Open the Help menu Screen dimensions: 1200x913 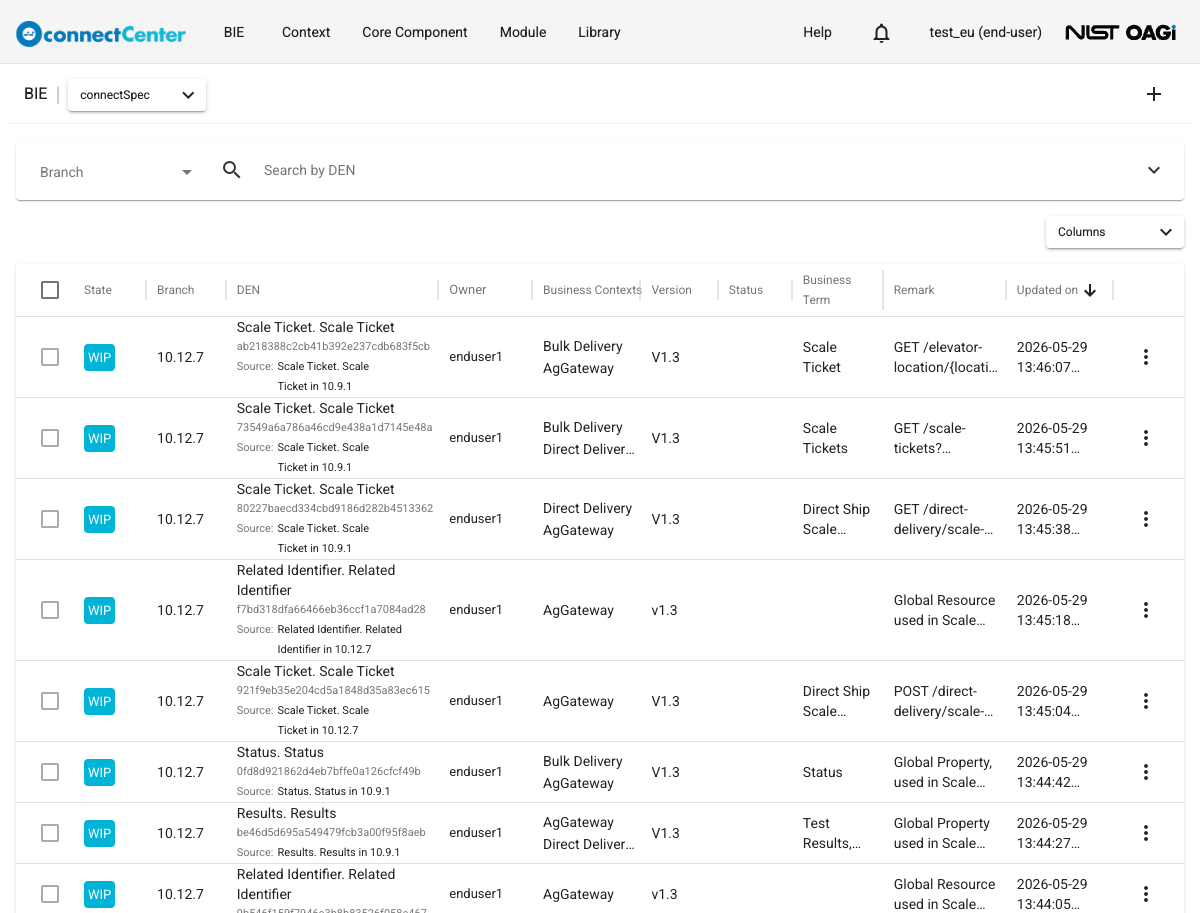817,32
